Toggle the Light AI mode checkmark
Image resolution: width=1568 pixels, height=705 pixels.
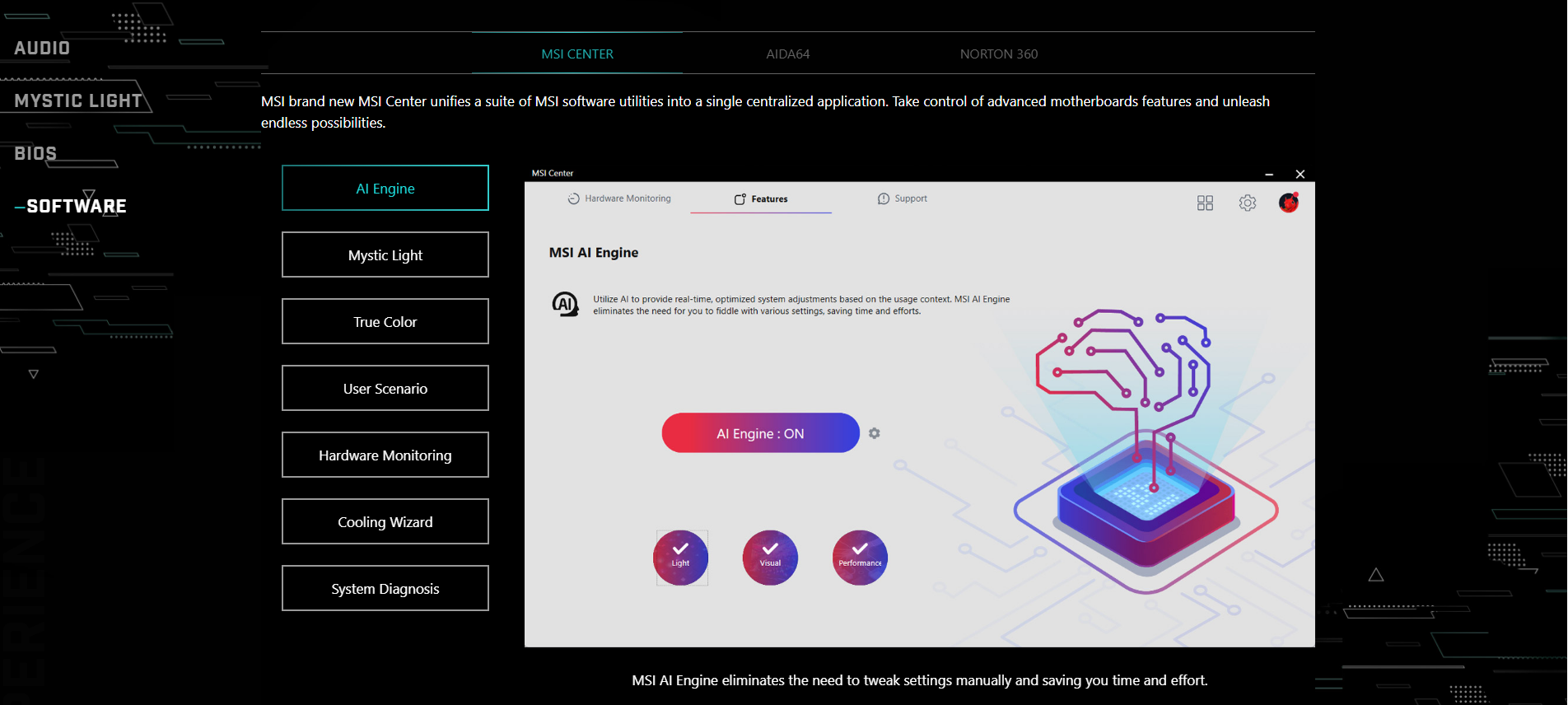point(680,558)
